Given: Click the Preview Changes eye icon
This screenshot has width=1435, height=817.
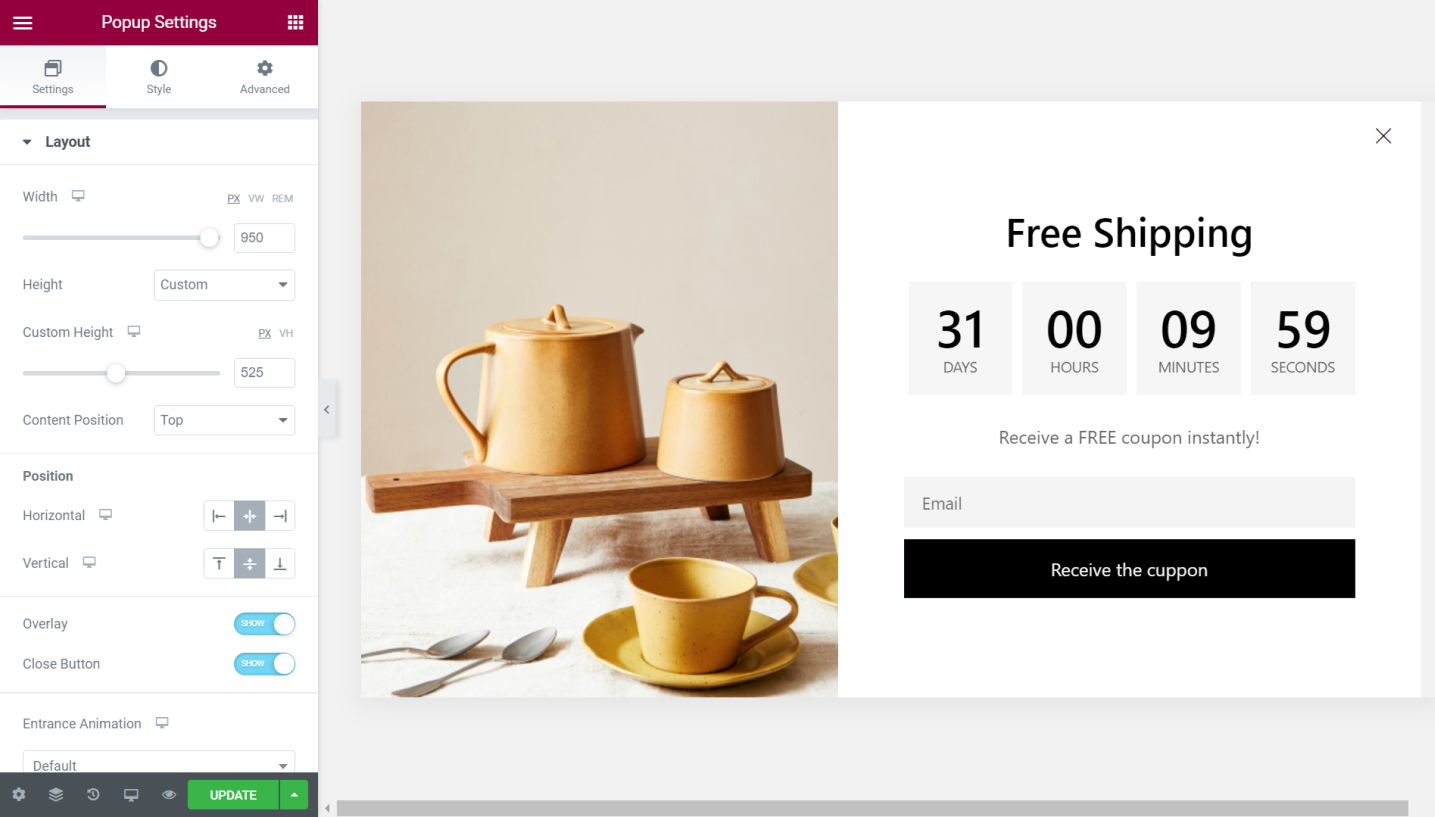Looking at the screenshot, I should click(x=169, y=795).
